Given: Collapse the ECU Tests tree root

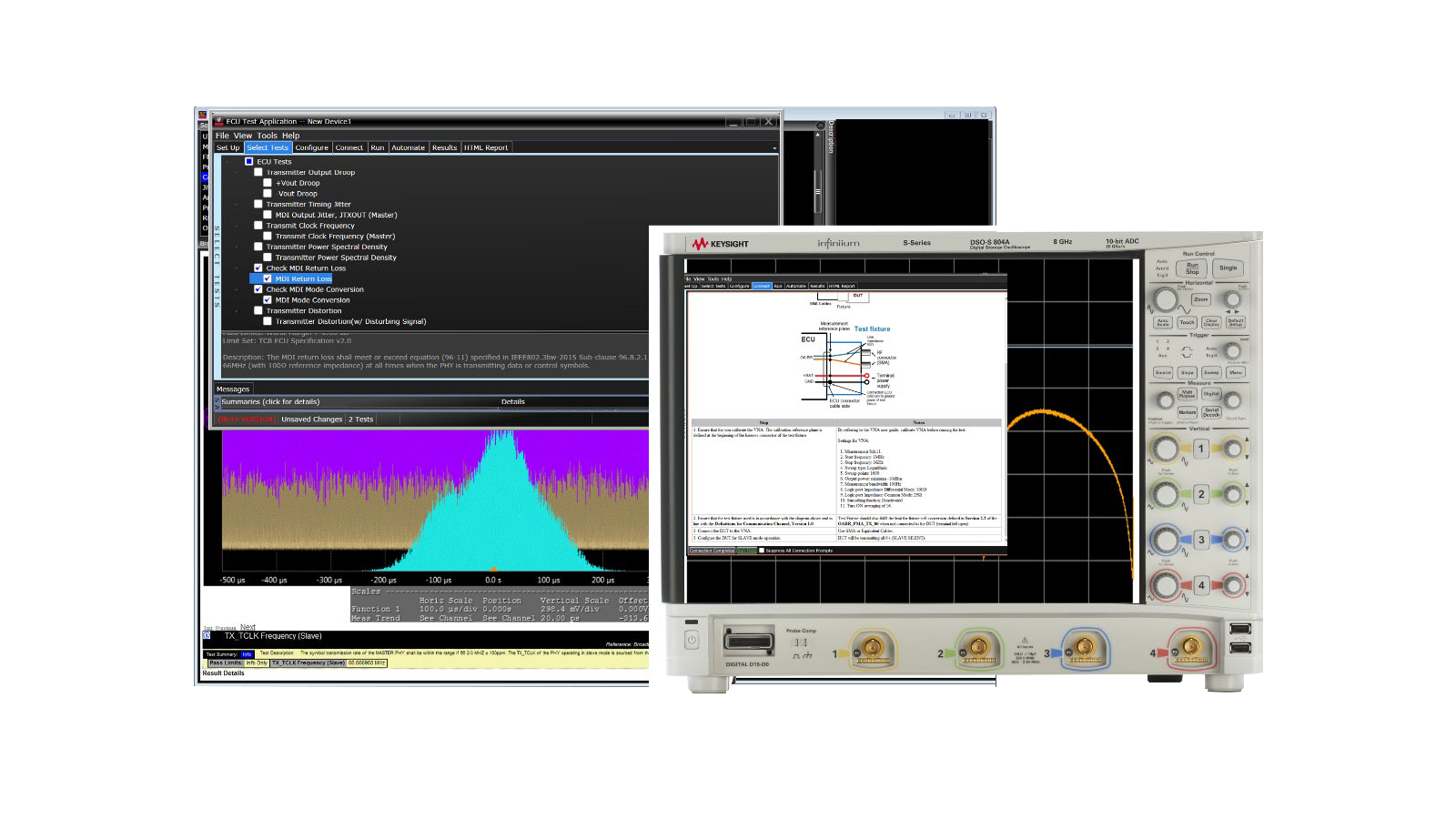Looking at the screenshot, I should 226,161.
